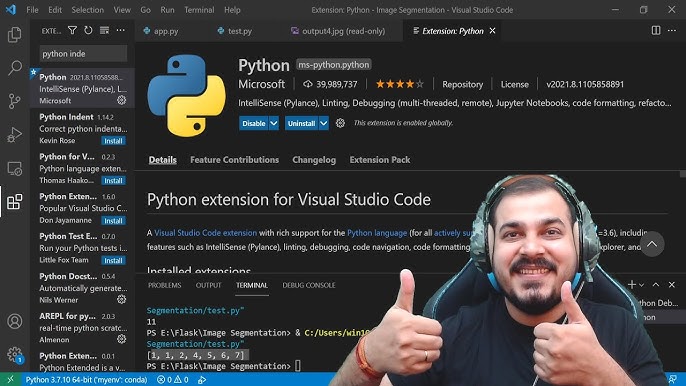Click the python inde search field

83,54
